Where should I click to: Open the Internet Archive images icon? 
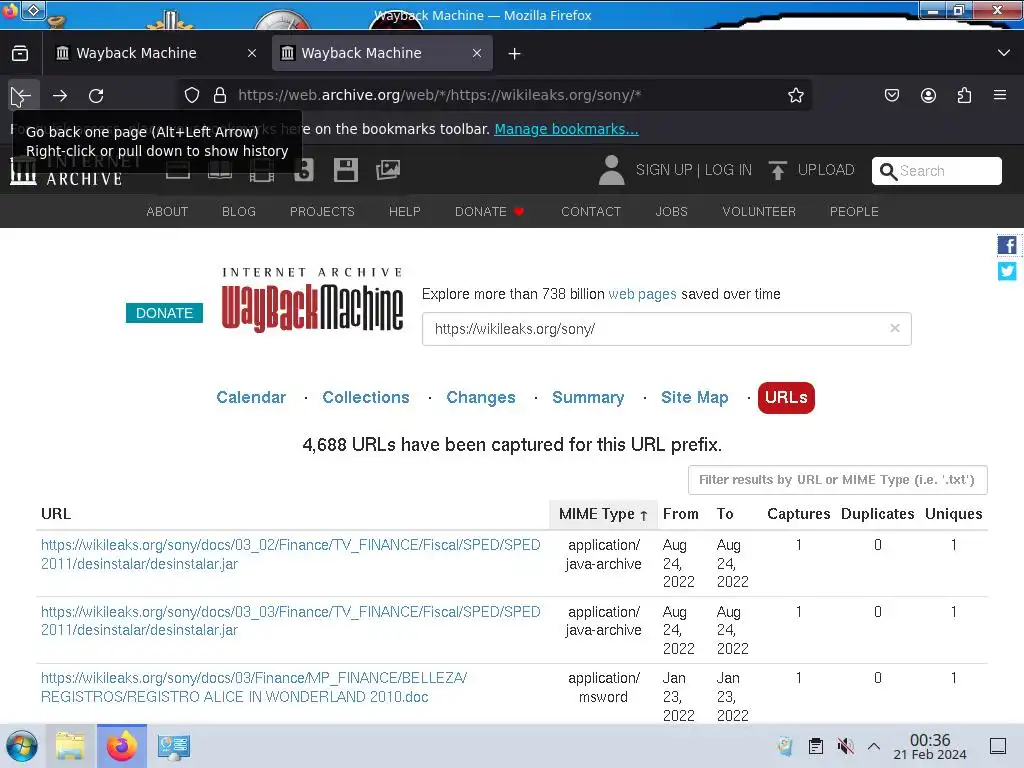tap(387, 170)
